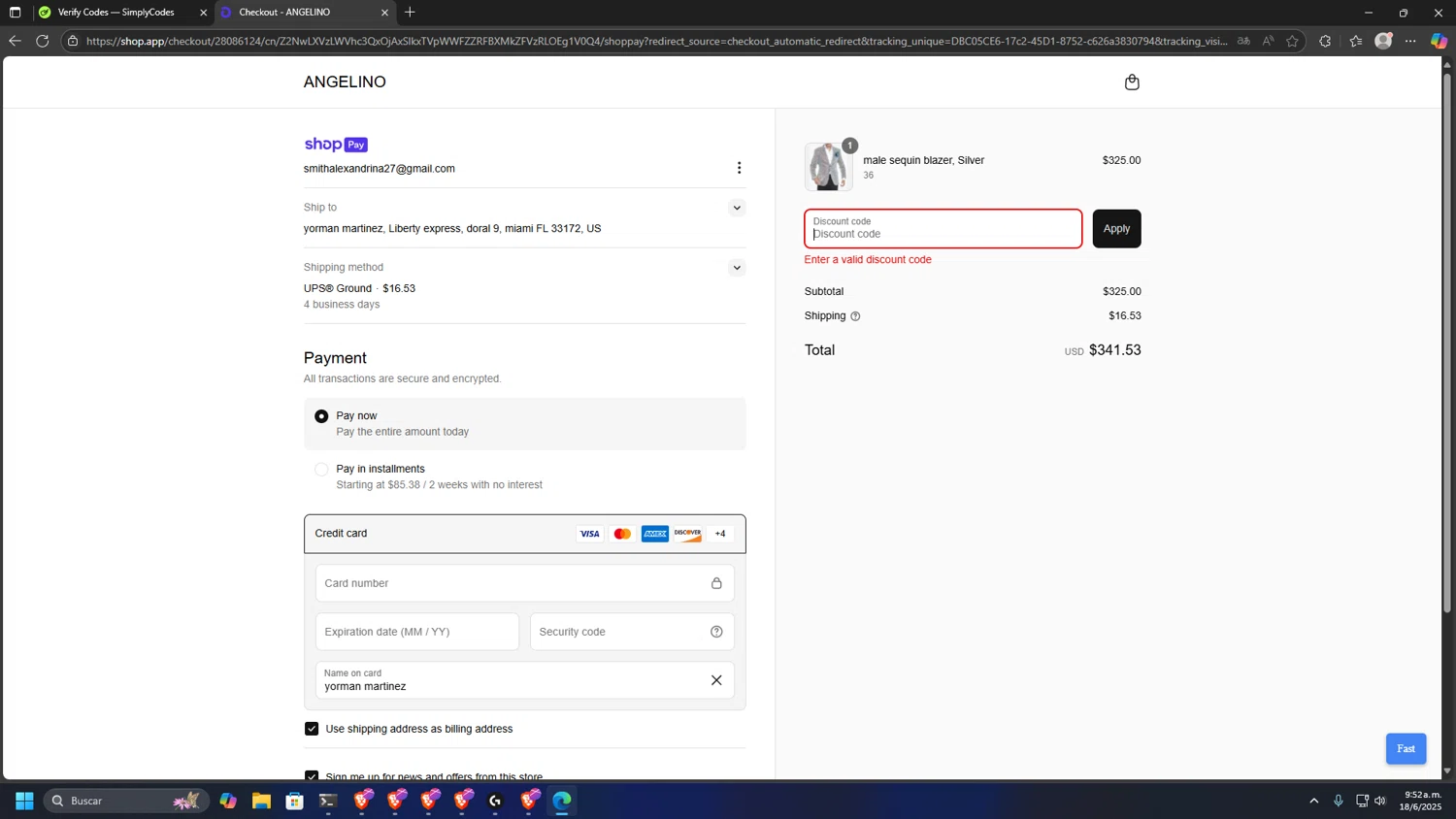Open the Windows Start menu

pos(25,801)
